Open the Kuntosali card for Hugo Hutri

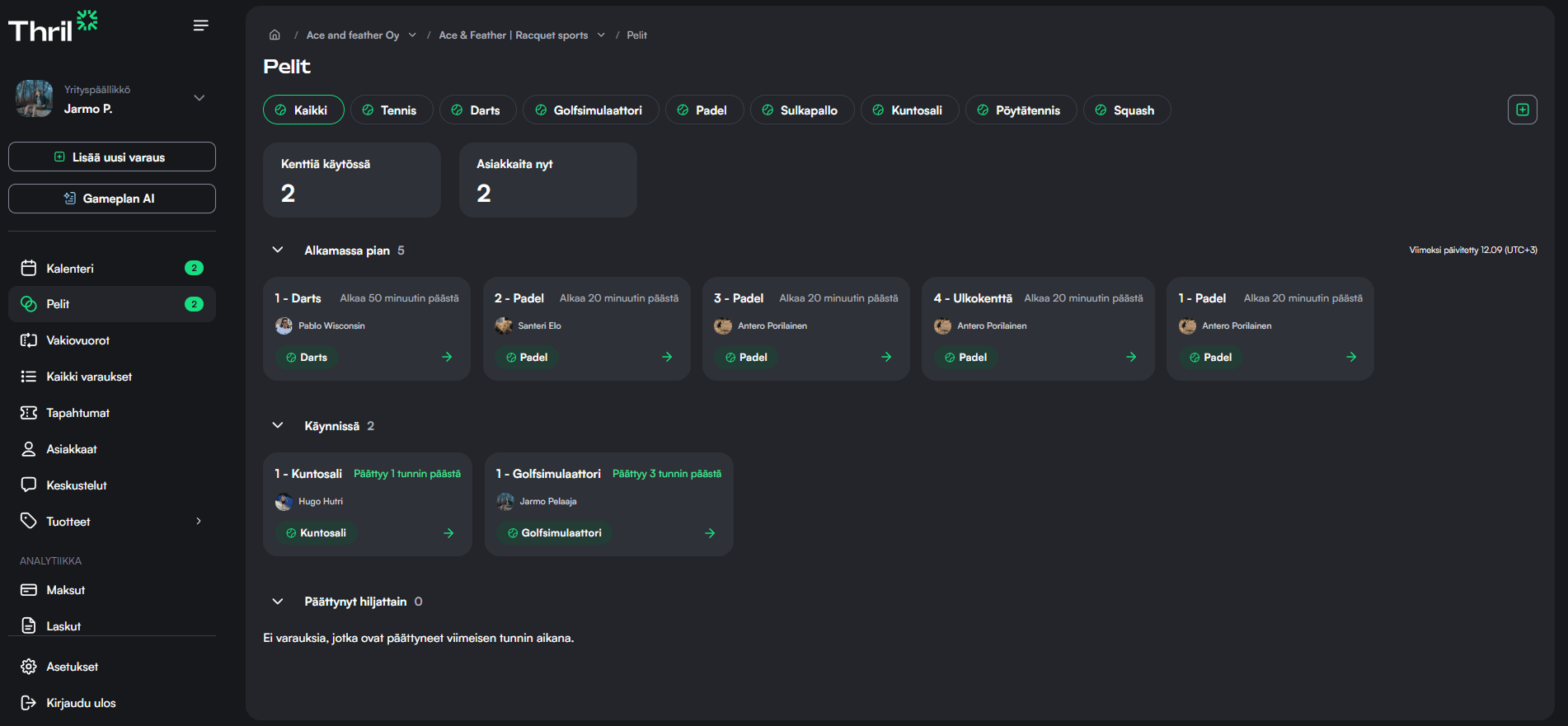point(367,504)
